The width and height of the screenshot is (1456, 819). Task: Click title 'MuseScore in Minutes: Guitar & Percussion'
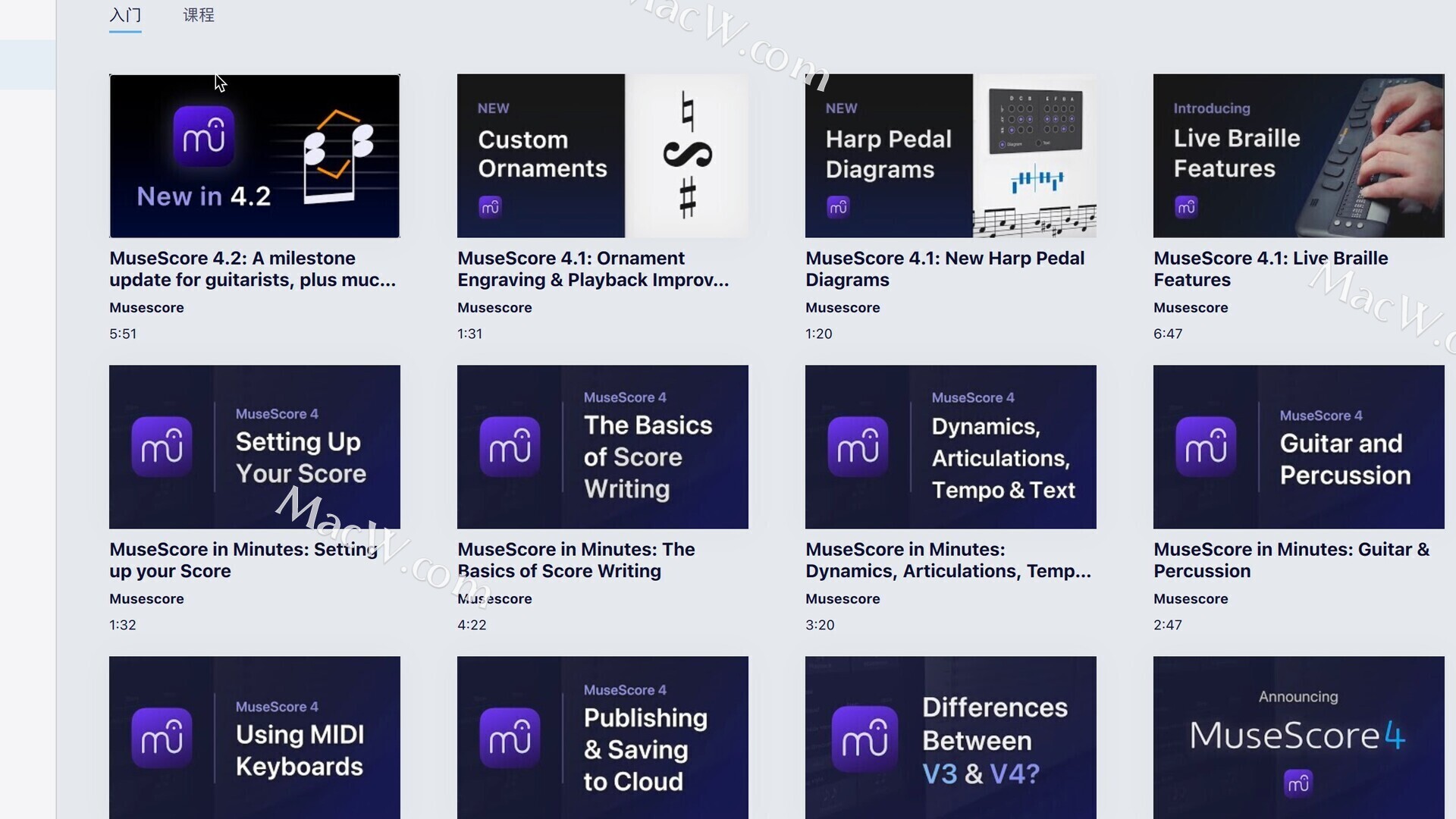point(1291,560)
